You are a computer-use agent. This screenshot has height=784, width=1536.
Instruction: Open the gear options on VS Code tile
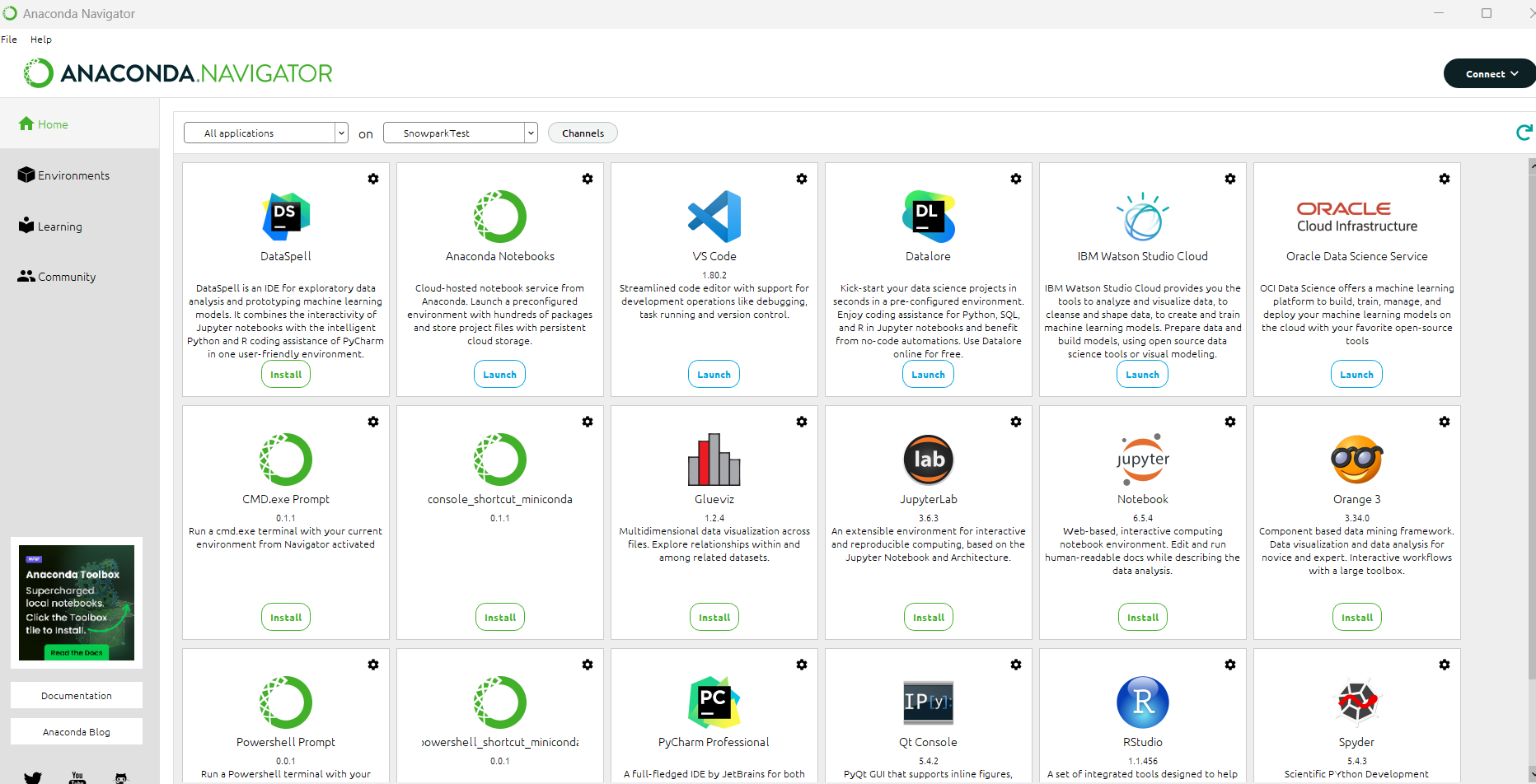coord(802,179)
